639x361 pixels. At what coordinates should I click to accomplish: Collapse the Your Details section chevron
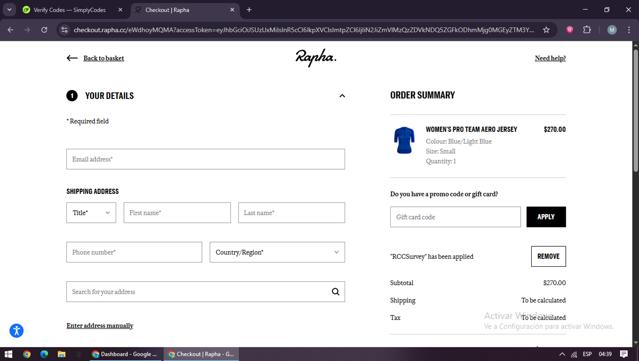(342, 96)
